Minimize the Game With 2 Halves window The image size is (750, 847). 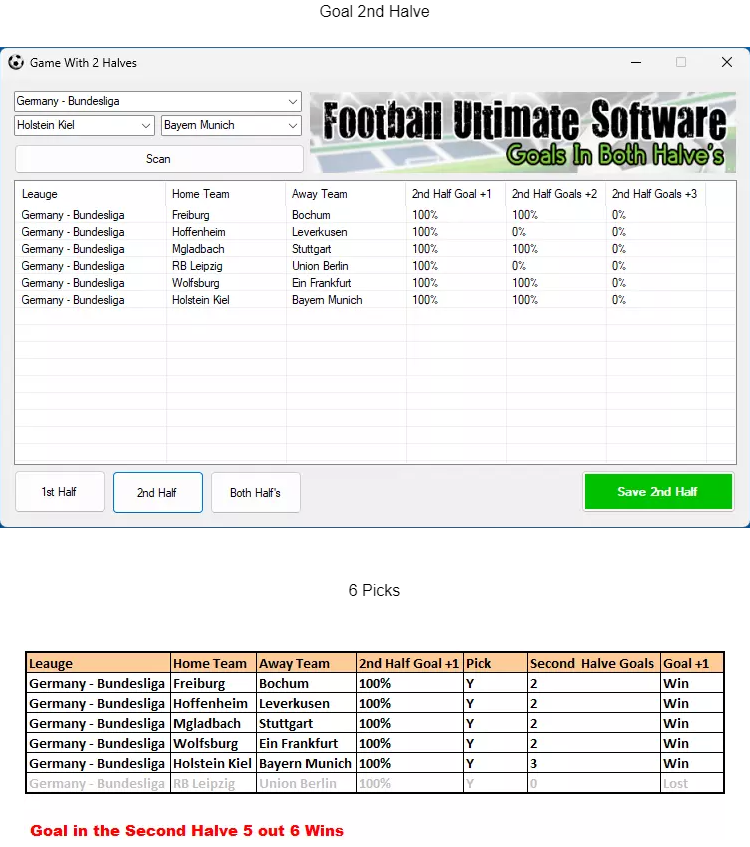[x=636, y=63]
